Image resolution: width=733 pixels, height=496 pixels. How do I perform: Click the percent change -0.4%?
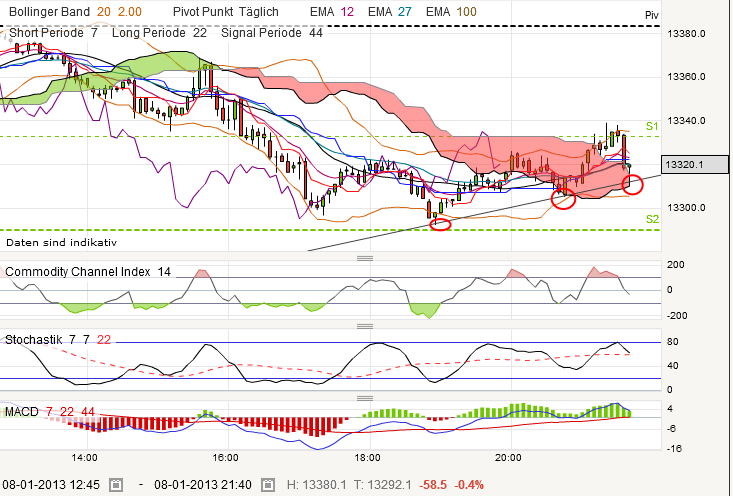tap(469, 485)
